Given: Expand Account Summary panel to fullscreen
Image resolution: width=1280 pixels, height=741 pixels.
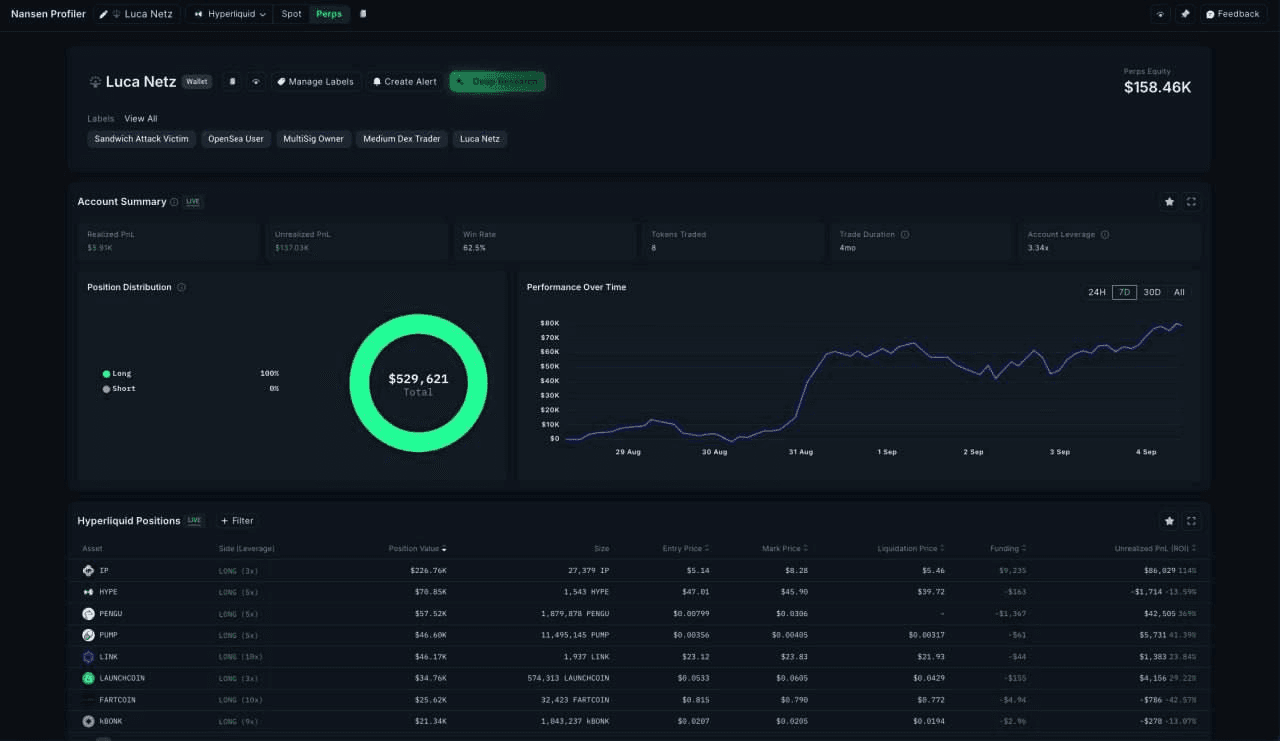Looking at the screenshot, I should click(x=1192, y=202).
